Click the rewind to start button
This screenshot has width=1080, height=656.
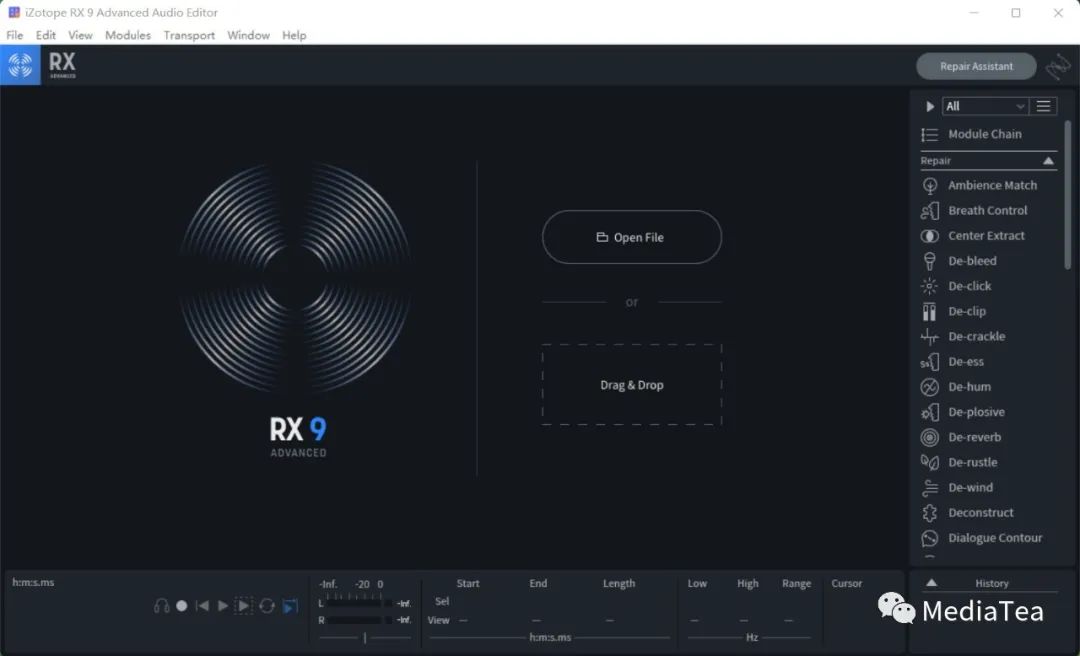[x=202, y=606]
